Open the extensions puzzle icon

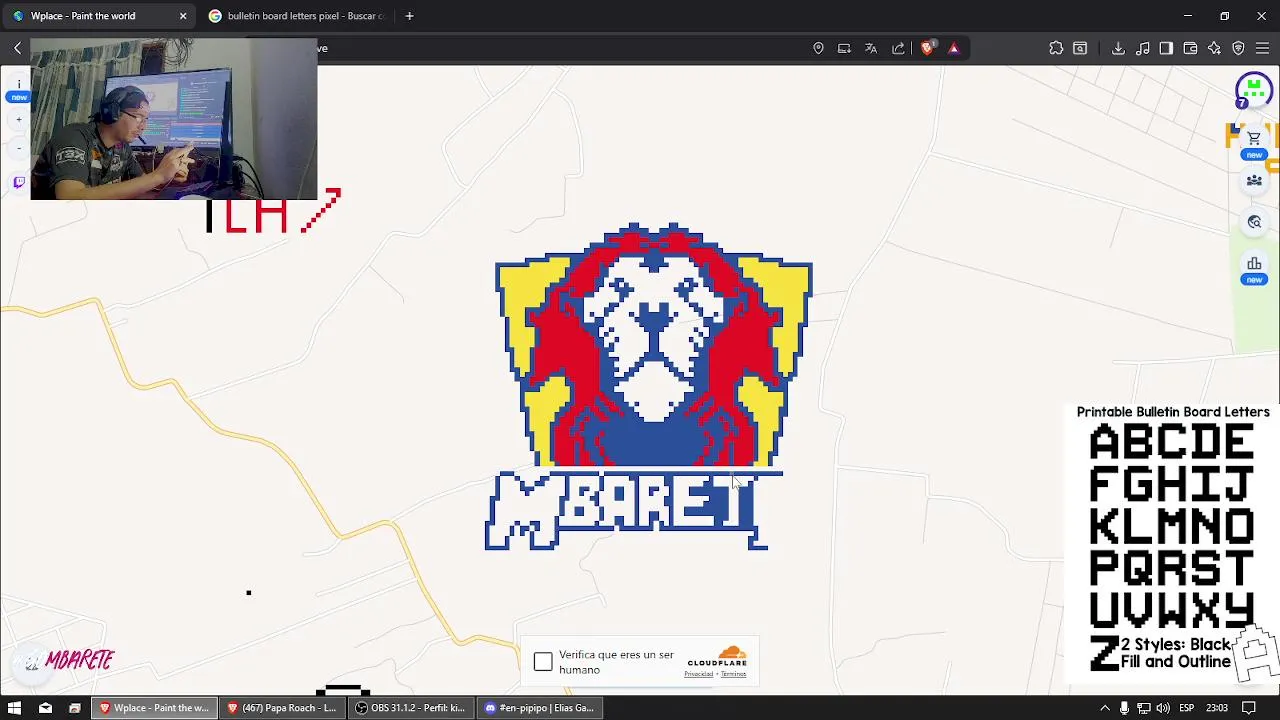[x=1056, y=48]
